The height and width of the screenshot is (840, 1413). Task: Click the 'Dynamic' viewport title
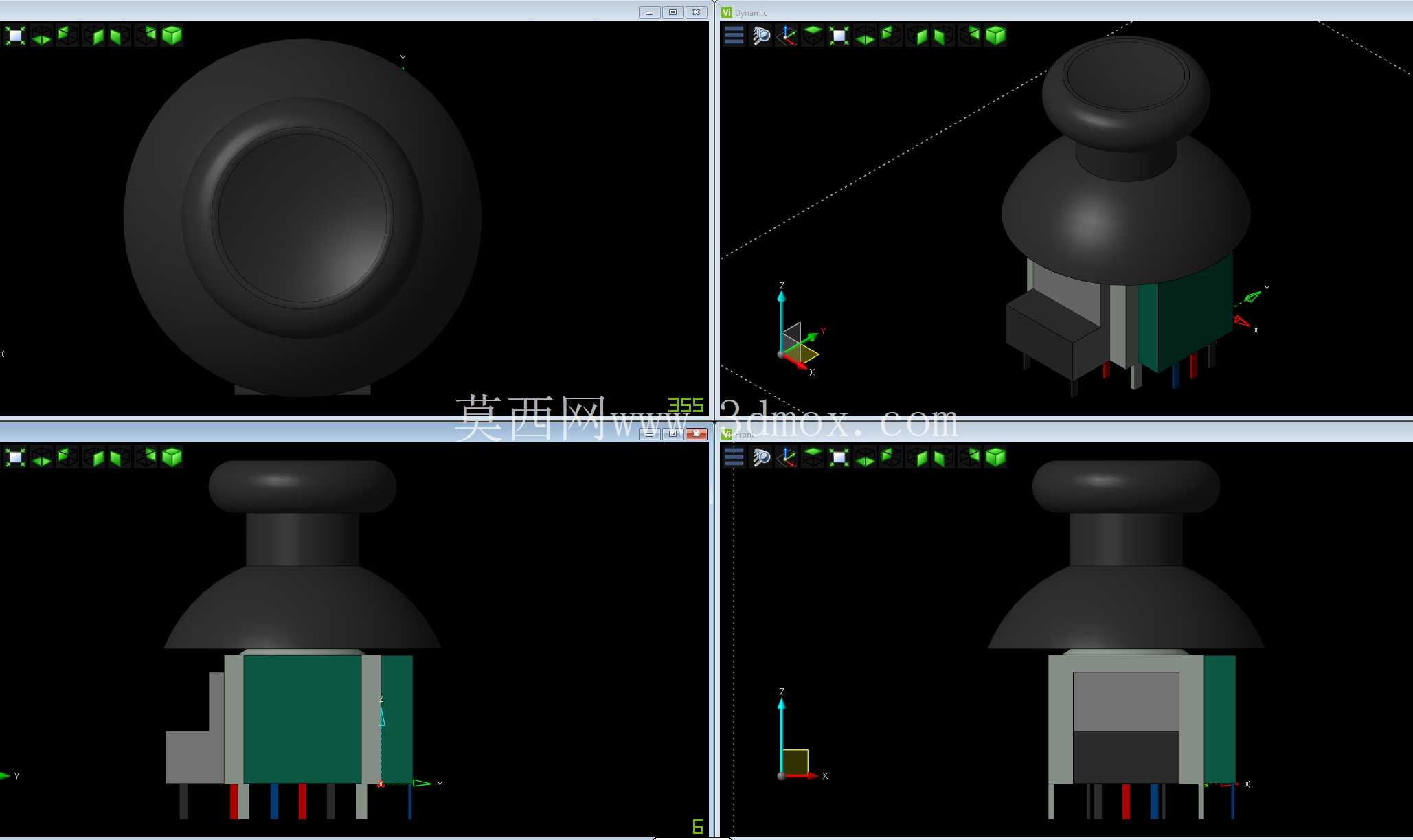click(x=751, y=12)
